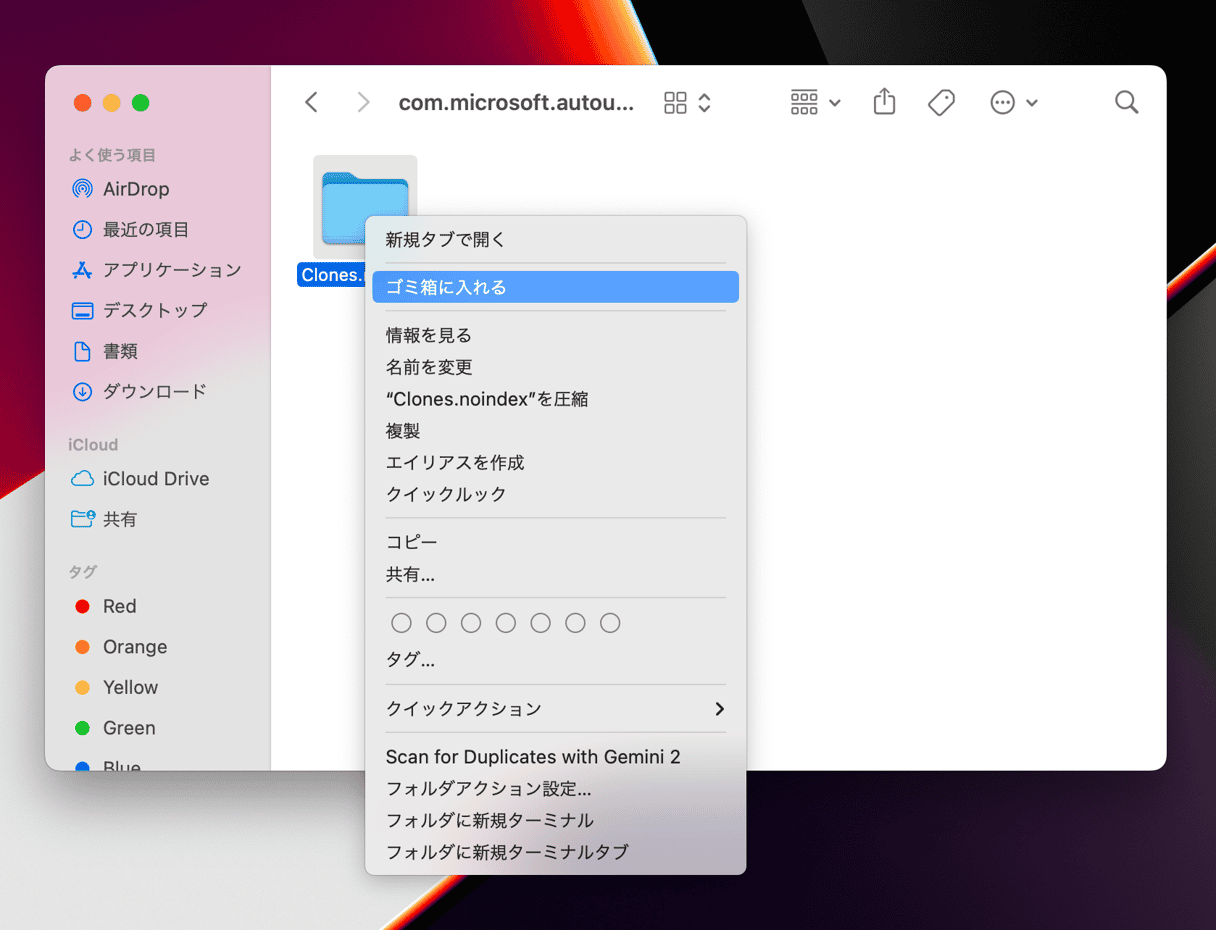This screenshot has width=1216, height=930.
Task: Go back with the left chevron button
Action: point(312,102)
